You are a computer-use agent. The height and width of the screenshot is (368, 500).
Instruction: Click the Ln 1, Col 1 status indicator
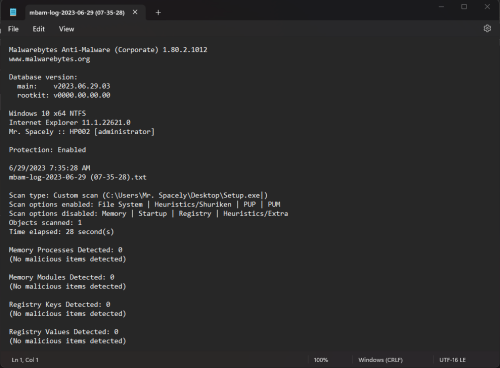point(25,360)
